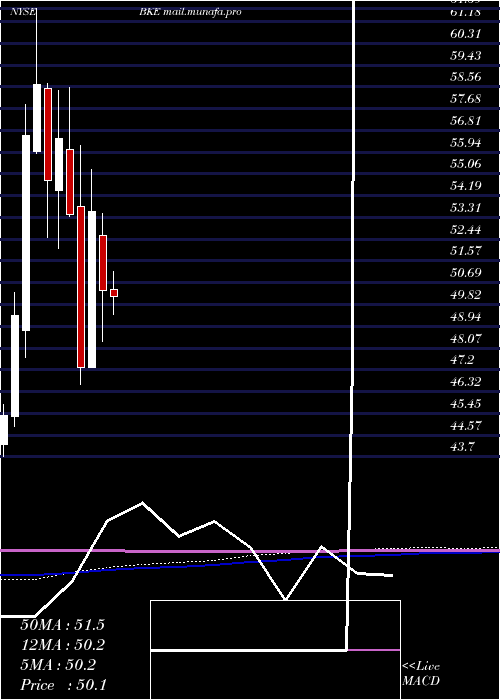Select the small last red candlestick

point(114,293)
